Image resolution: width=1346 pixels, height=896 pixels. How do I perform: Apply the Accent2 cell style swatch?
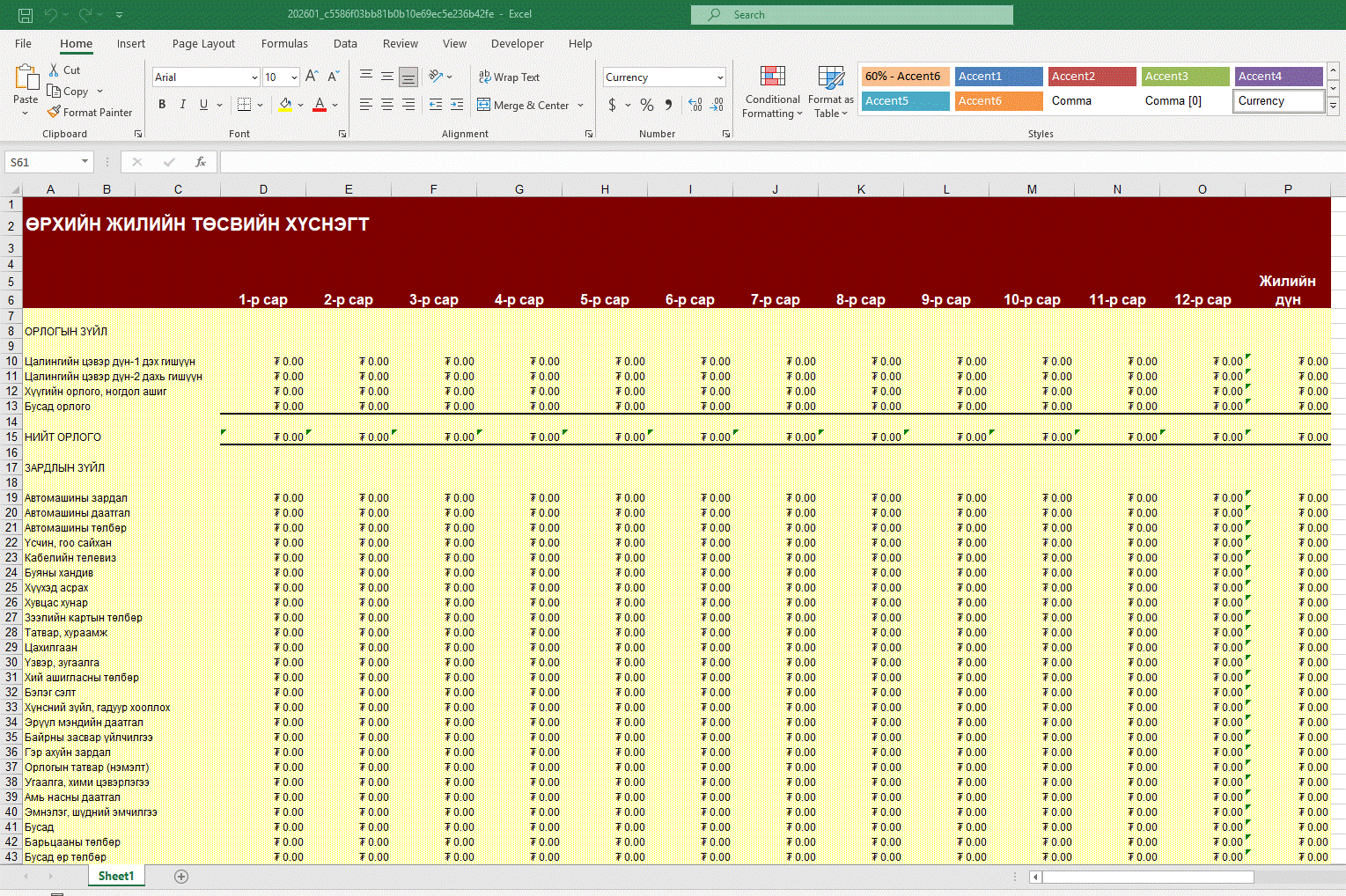(x=1092, y=77)
